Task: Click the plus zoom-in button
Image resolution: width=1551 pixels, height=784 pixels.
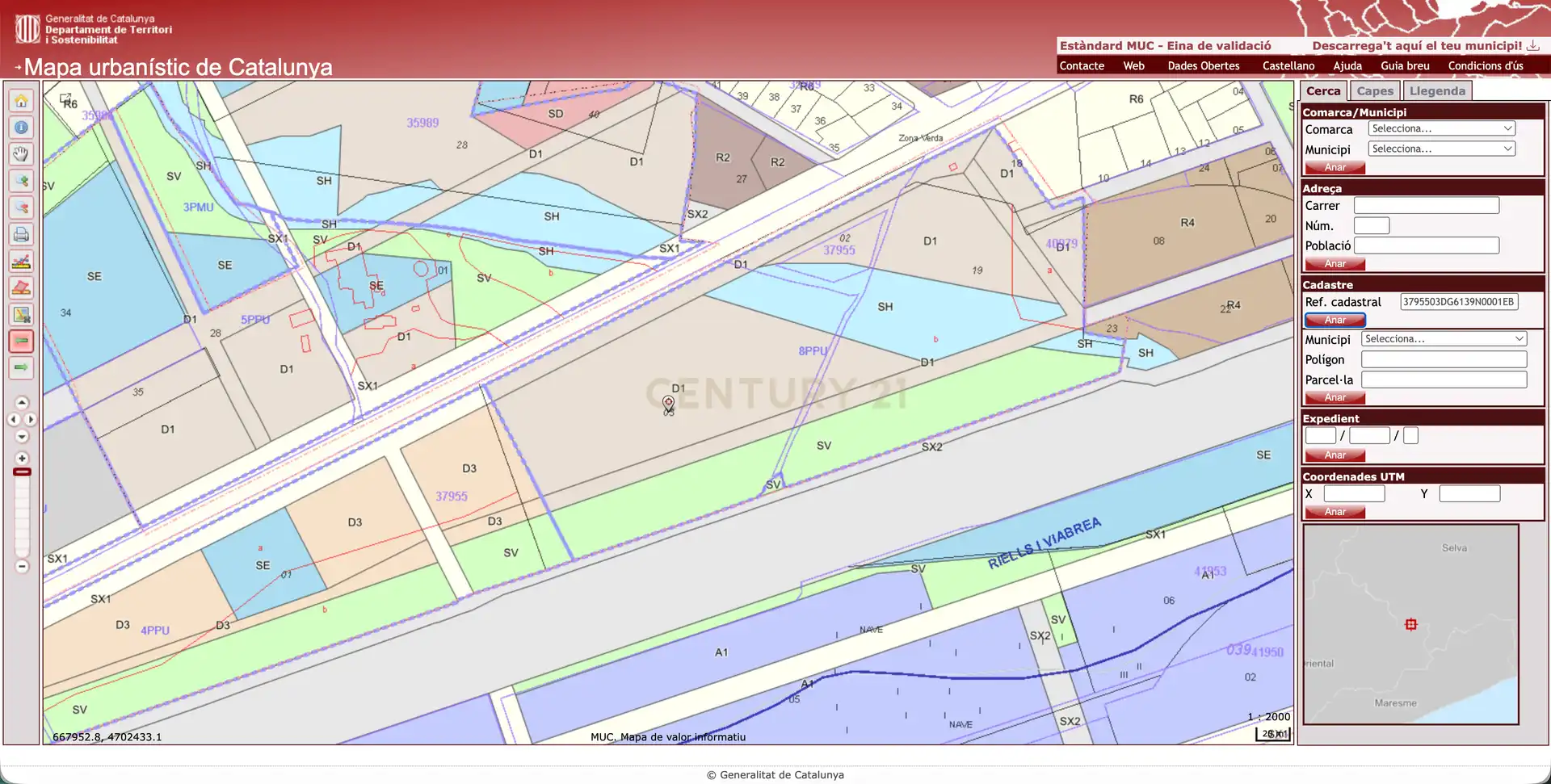Action: click(x=22, y=458)
